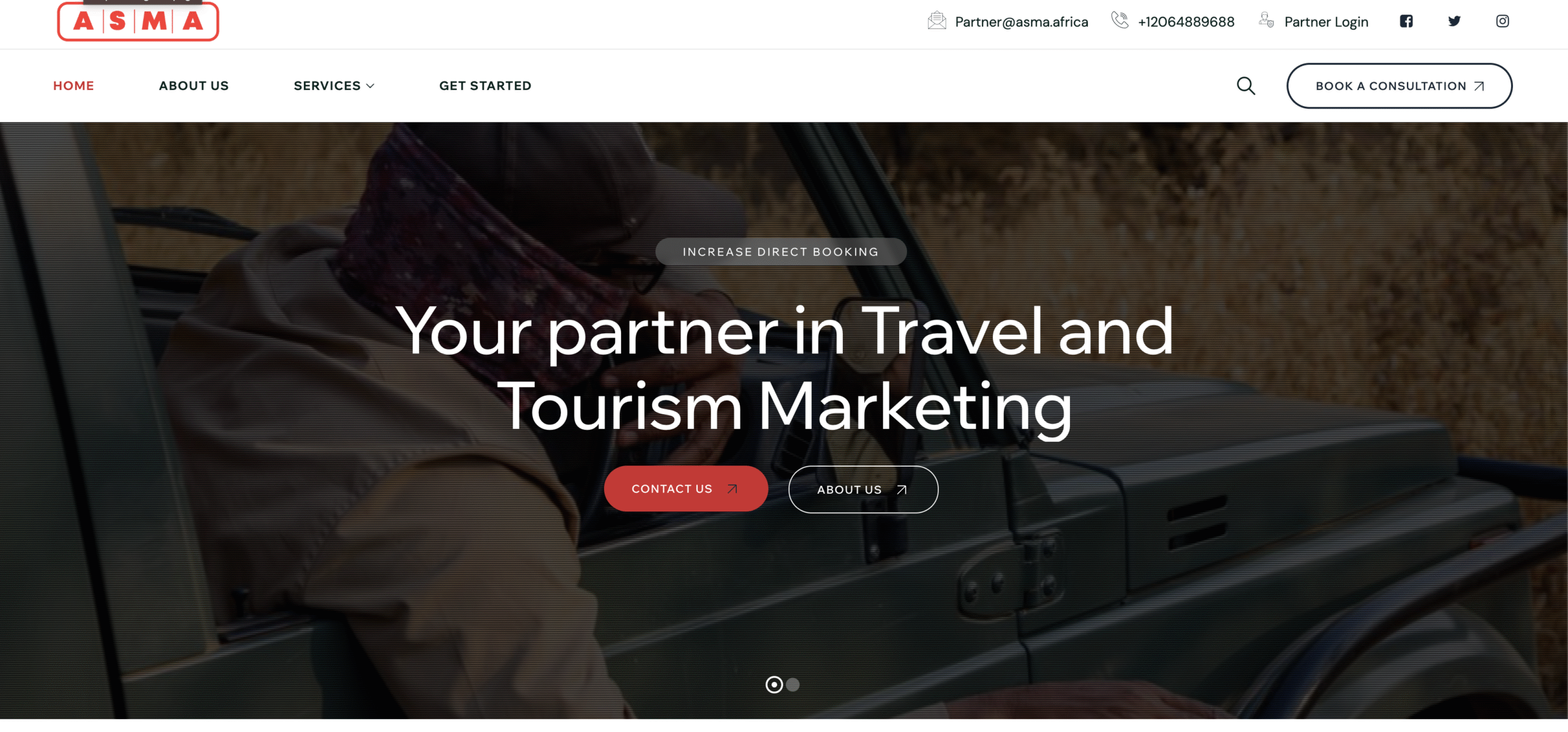Open the Partner@asma.africa email link
This screenshot has height=732, width=1568.
click(1021, 22)
